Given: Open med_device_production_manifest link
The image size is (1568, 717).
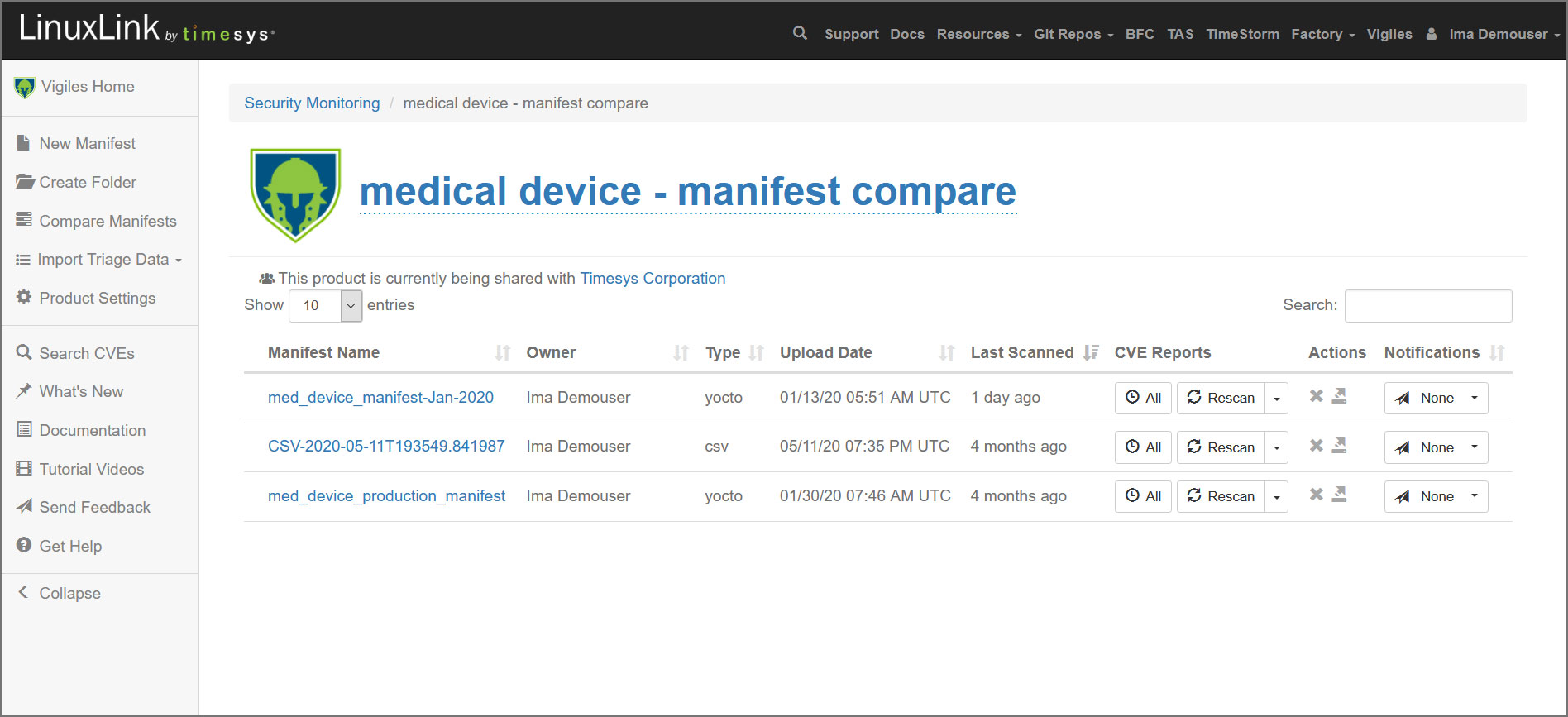Looking at the screenshot, I should click(386, 496).
